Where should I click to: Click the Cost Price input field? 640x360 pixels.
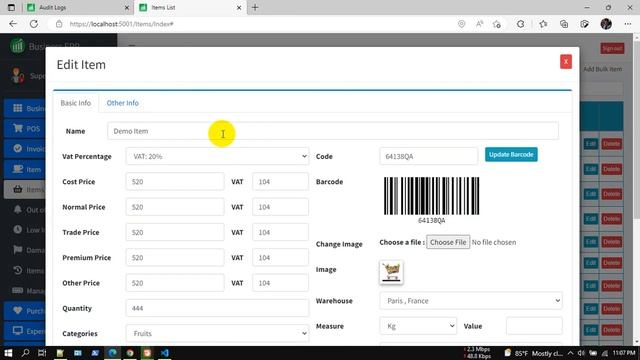pyautogui.click(x=175, y=182)
